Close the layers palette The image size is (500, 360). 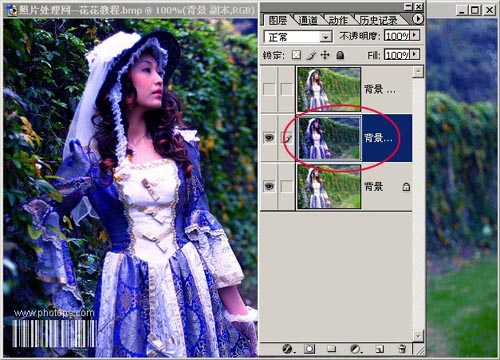(419, 6)
